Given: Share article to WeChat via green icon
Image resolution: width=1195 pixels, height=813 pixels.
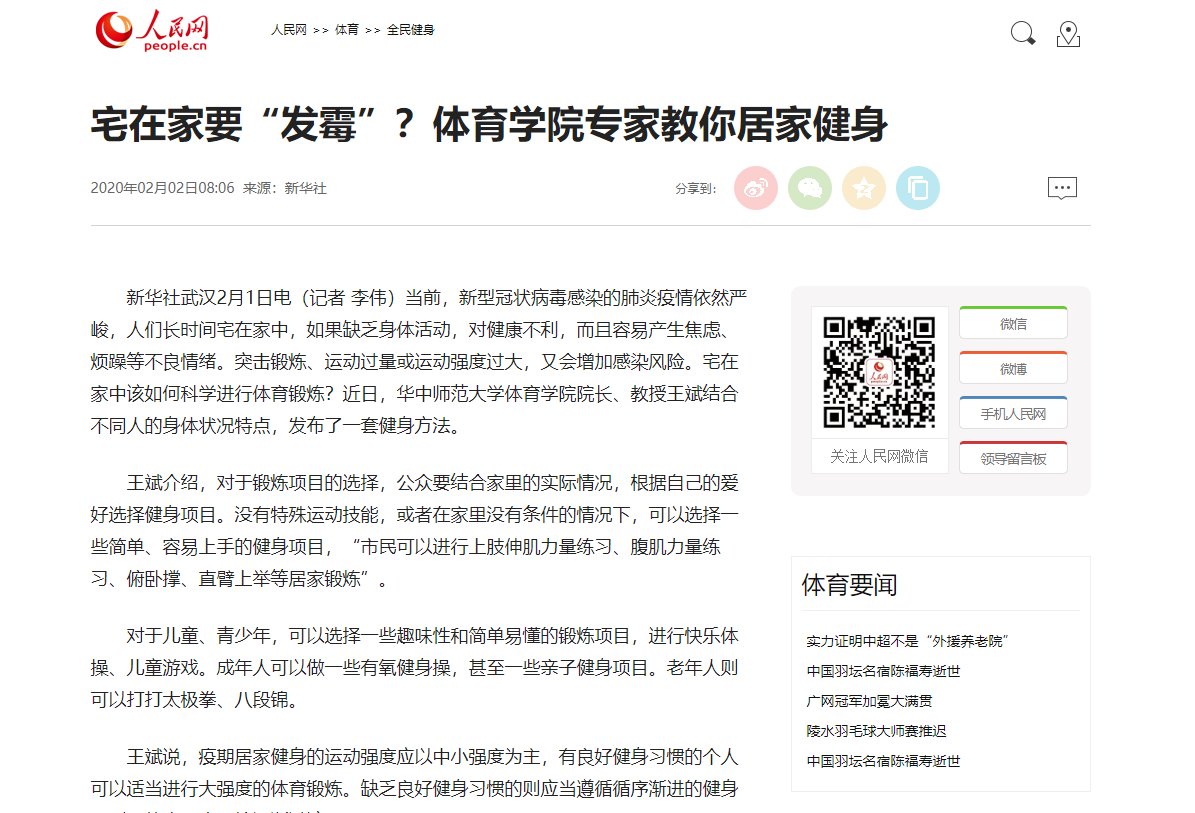Looking at the screenshot, I should pos(810,188).
